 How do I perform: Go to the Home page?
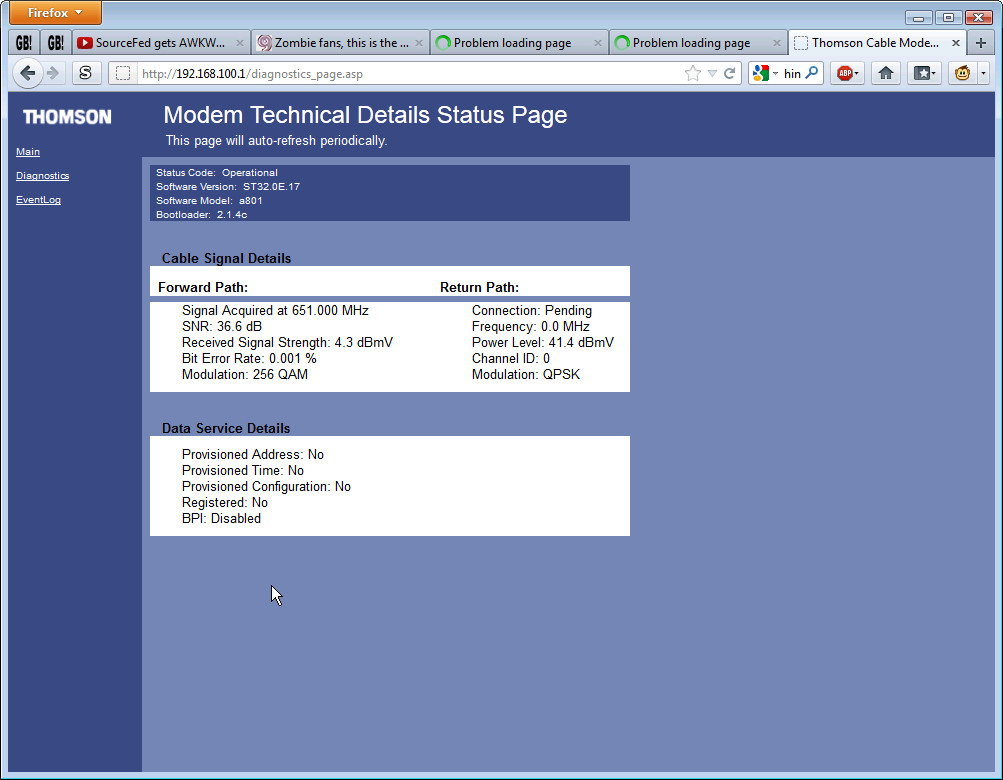pos(886,74)
